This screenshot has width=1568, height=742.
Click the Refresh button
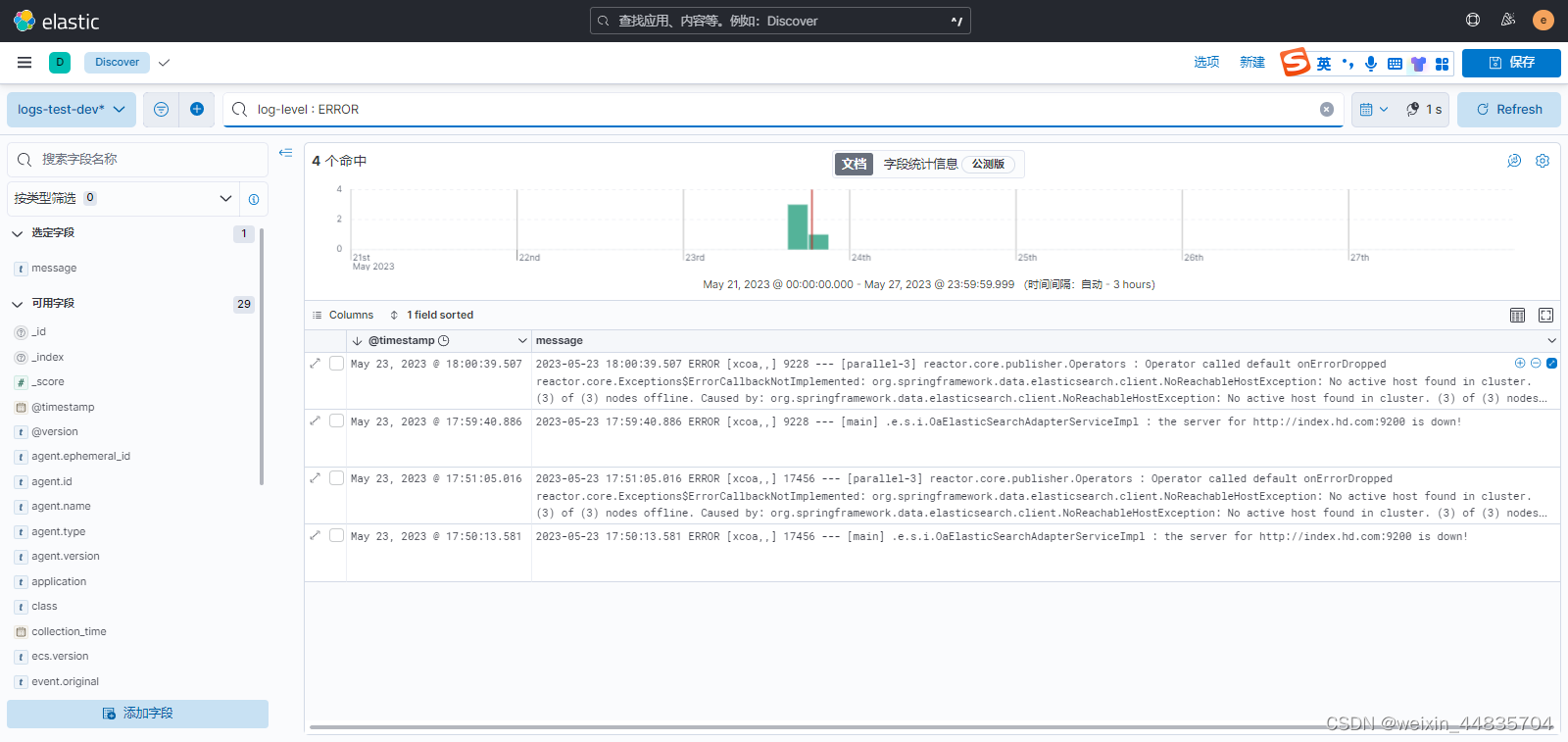pos(1509,109)
